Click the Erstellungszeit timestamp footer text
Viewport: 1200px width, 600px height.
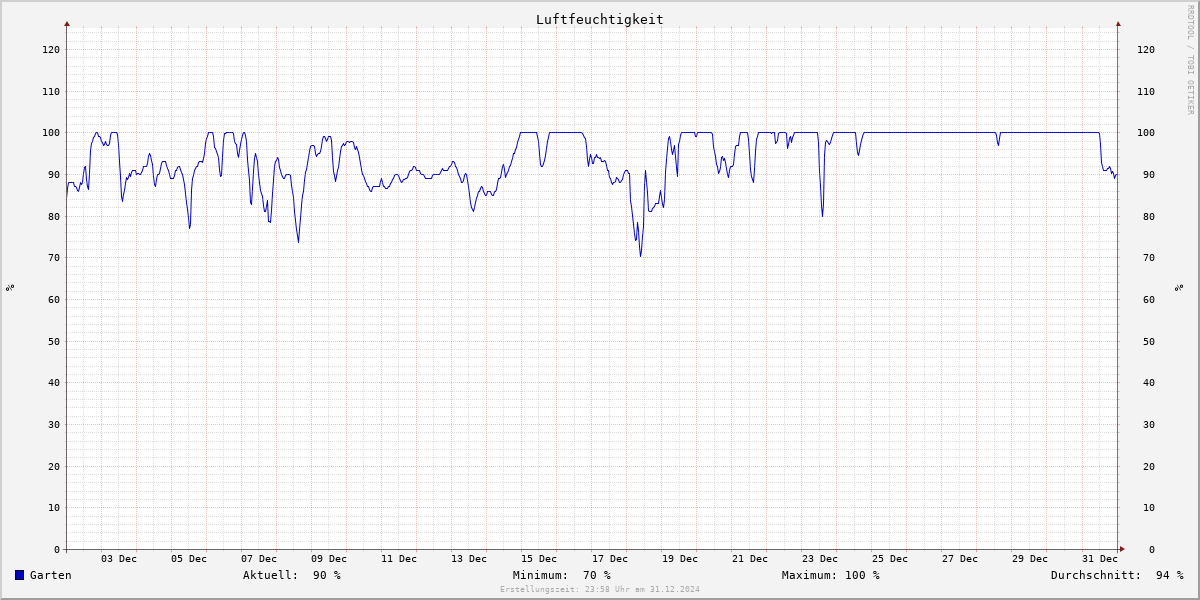pos(600,589)
